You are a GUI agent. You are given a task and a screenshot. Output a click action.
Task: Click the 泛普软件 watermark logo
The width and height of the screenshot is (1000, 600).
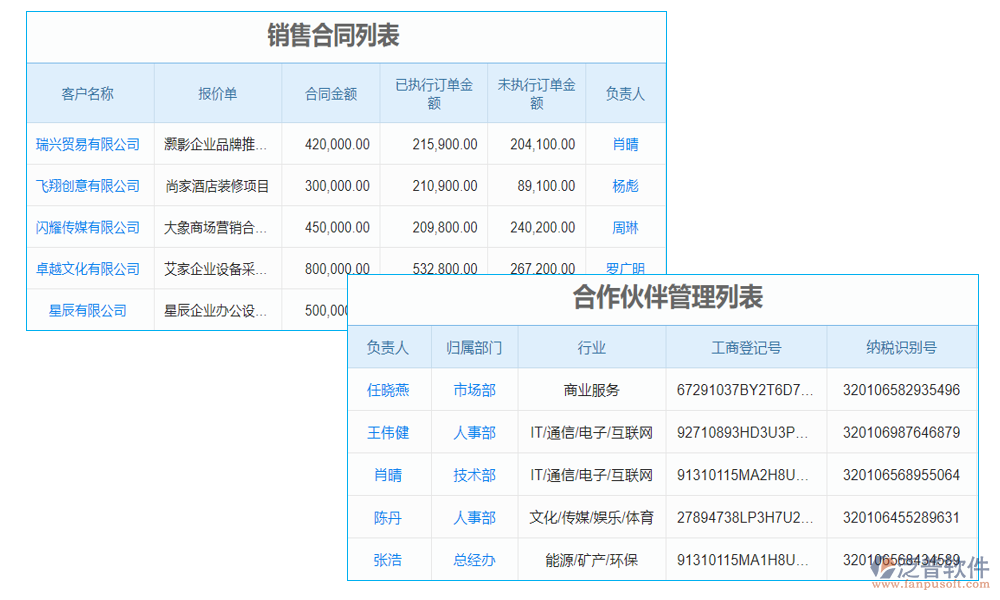(932, 570)
